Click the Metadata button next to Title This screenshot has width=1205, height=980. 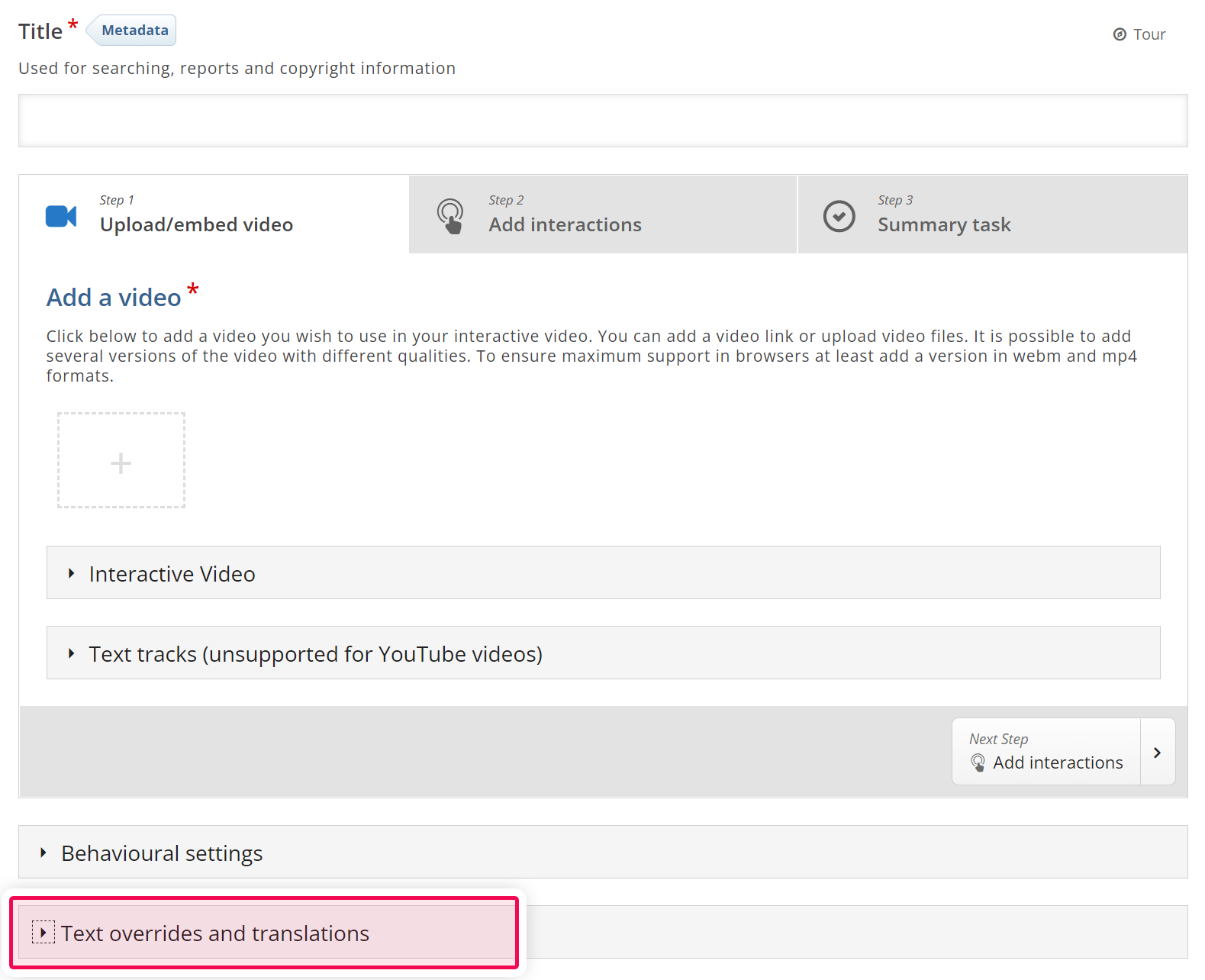pos(132,31)
